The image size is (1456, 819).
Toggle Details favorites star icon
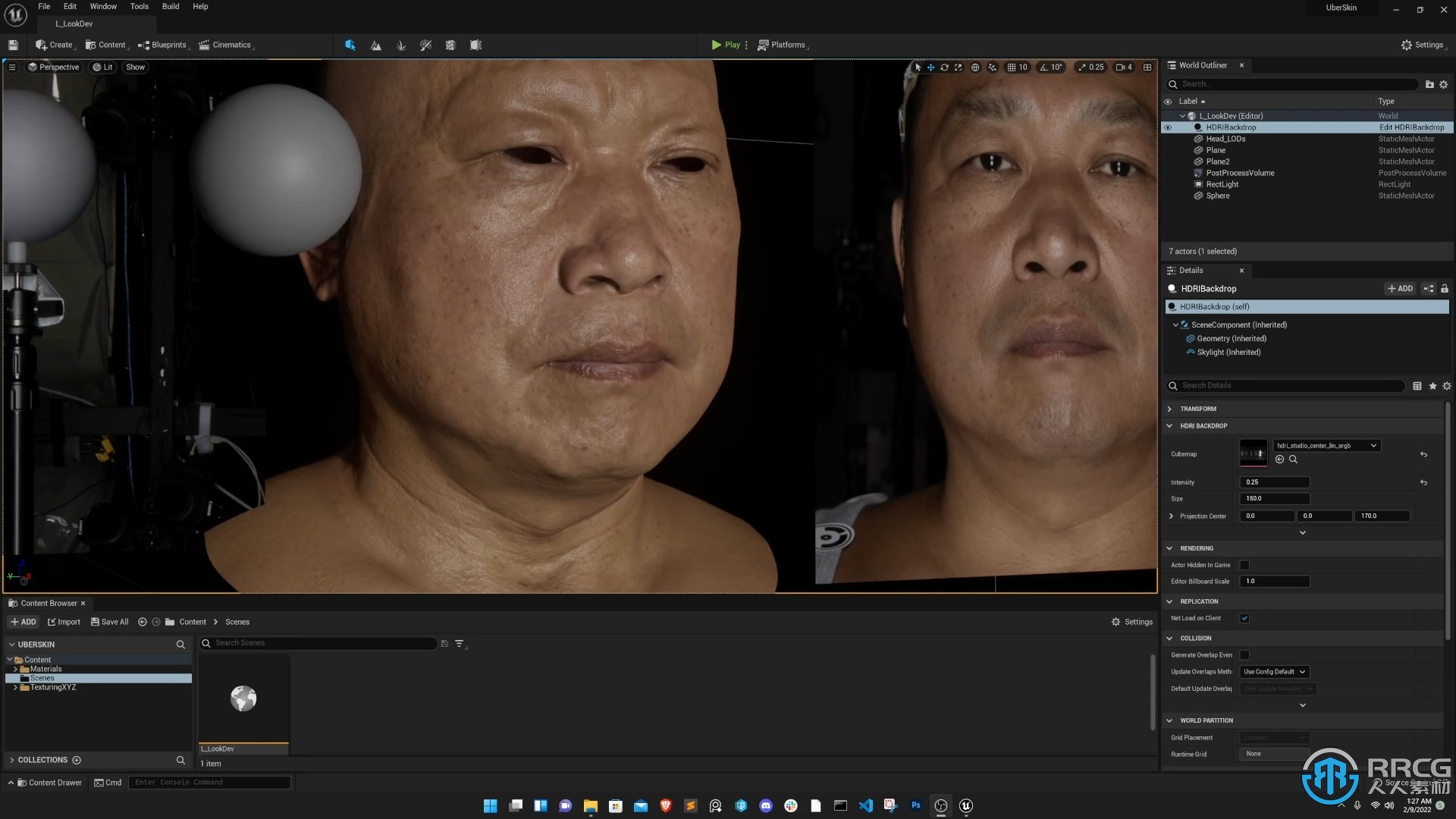click(x=1432, y=386)
